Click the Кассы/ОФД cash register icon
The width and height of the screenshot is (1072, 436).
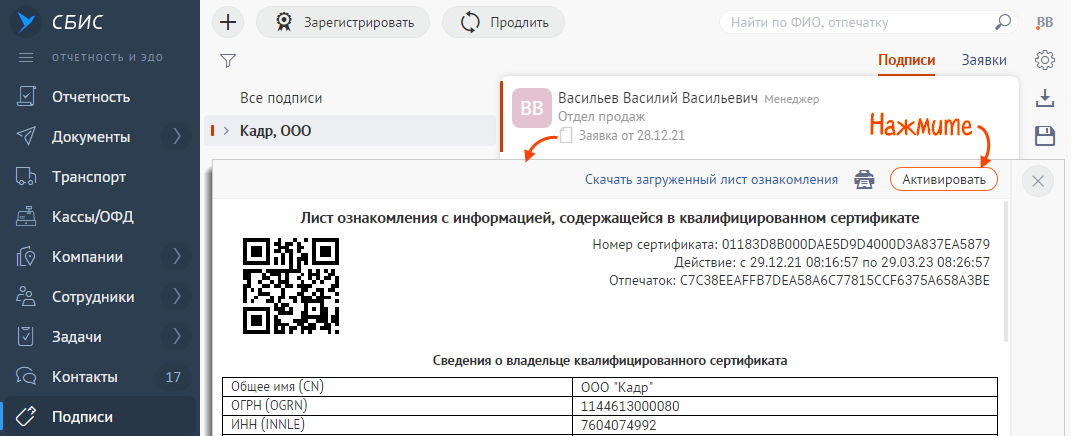tap(26, 217)
